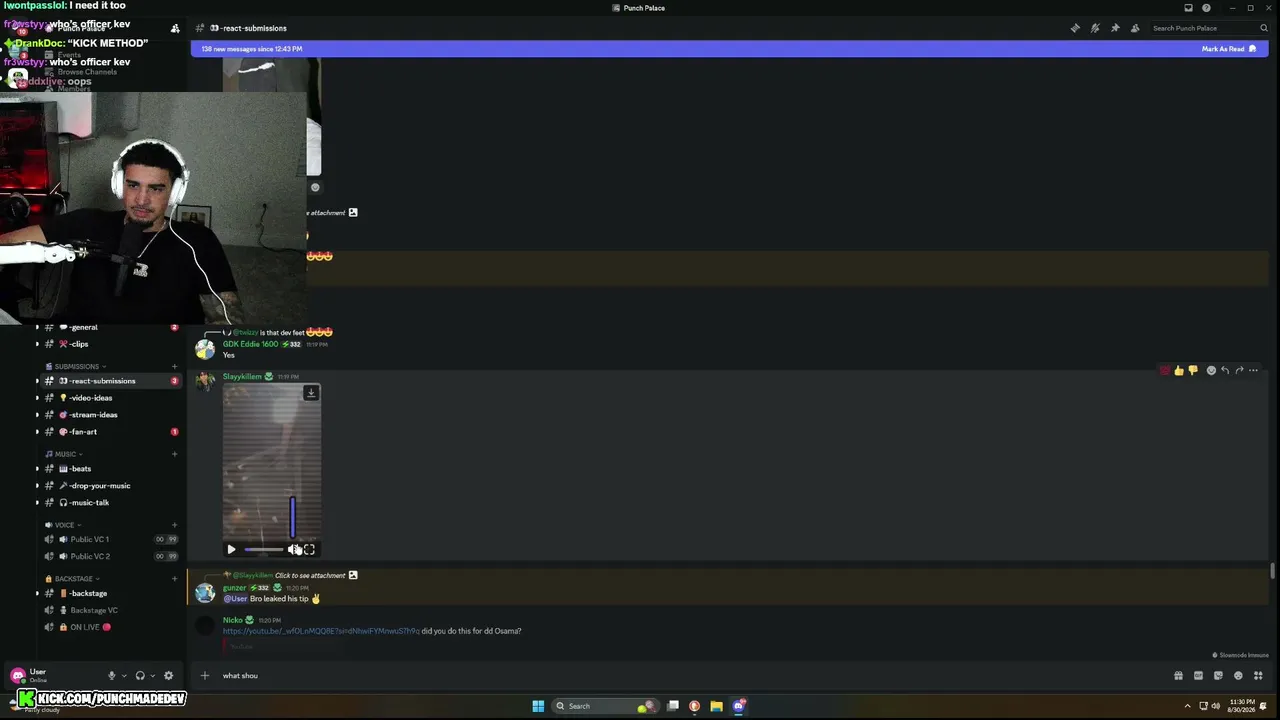Open the -stream-ideas channel
Screen dimensions: 1280x720
[110, 415]
